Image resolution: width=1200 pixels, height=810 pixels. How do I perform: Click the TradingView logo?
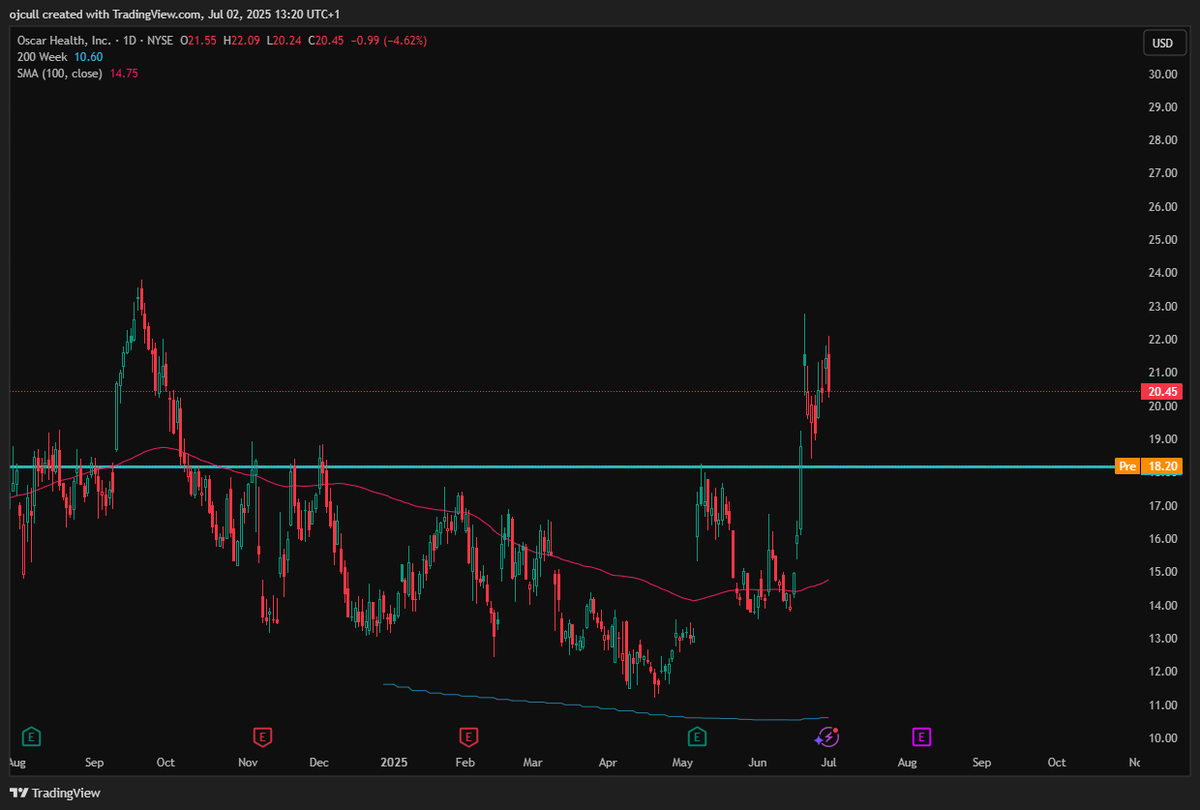click(x=57, y=792)
